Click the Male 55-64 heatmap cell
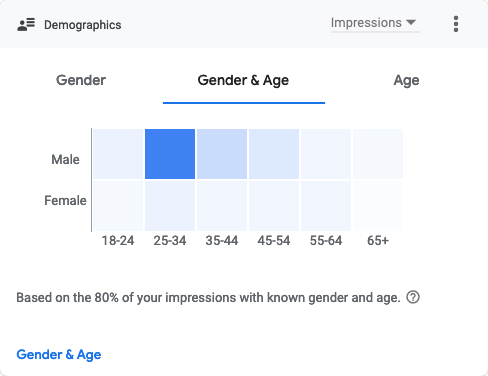 pyautogui.click(x=326, y=154)
